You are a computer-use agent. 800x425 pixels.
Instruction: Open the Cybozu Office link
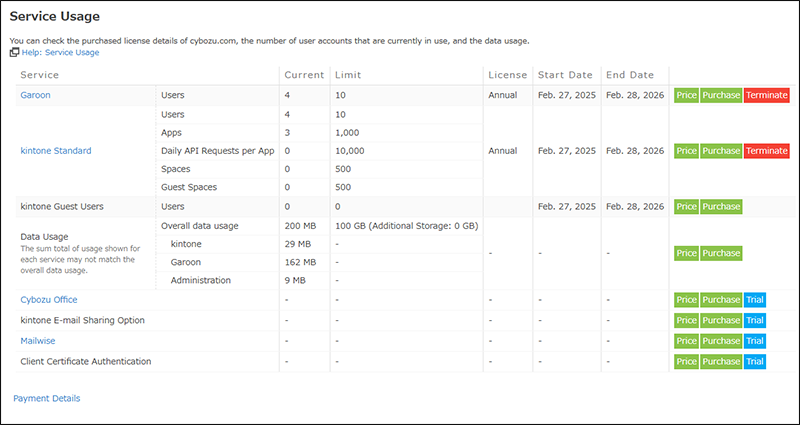[x=49, y=299]
